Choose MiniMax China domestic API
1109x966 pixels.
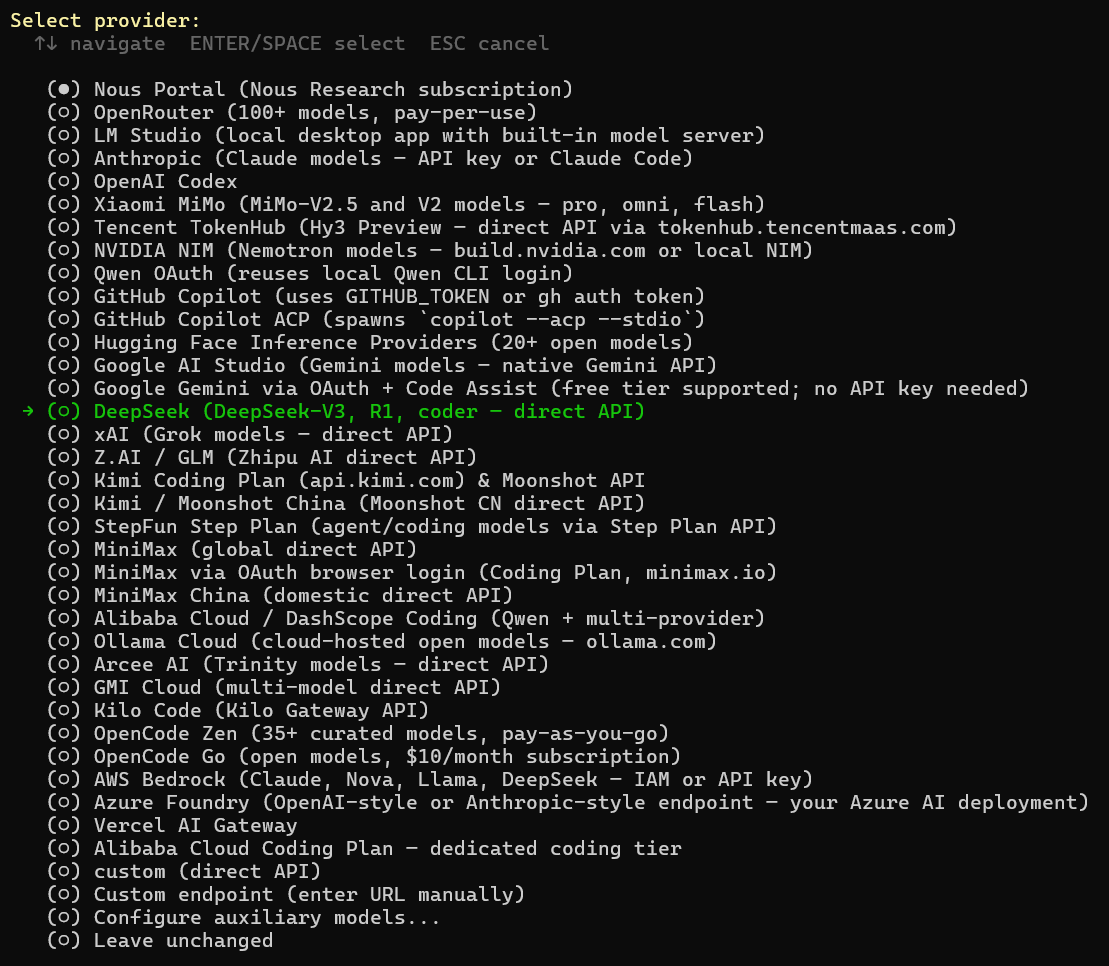pos(280,595)
